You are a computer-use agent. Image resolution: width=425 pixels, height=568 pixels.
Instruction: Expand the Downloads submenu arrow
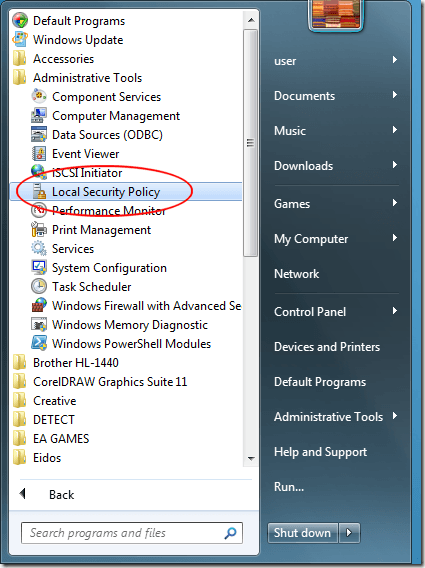click(x=395, y=165)
